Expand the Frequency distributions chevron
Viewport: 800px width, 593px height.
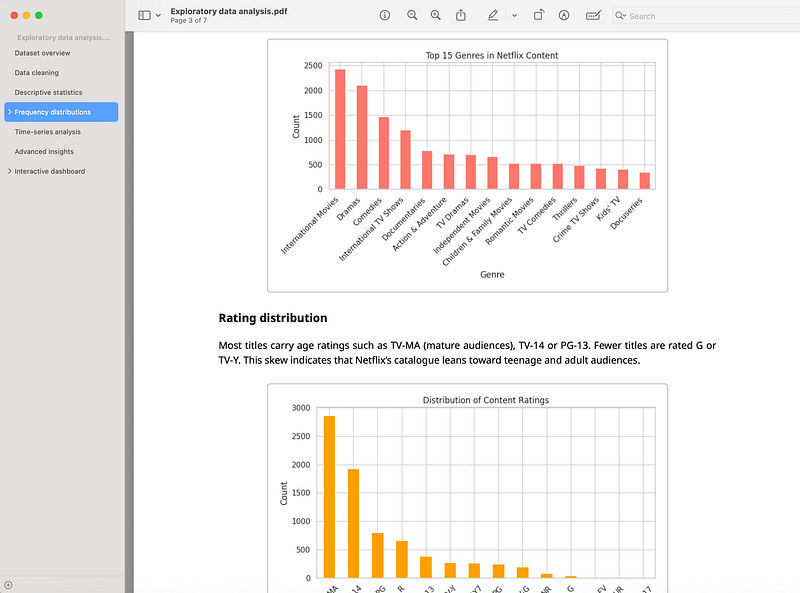coord(9,112)
